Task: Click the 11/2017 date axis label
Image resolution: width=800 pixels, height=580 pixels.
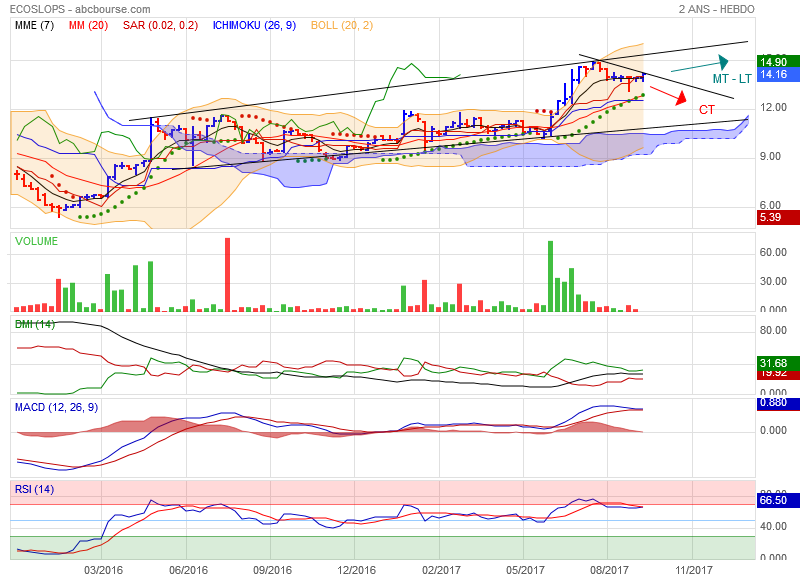Action: (693, 570)
